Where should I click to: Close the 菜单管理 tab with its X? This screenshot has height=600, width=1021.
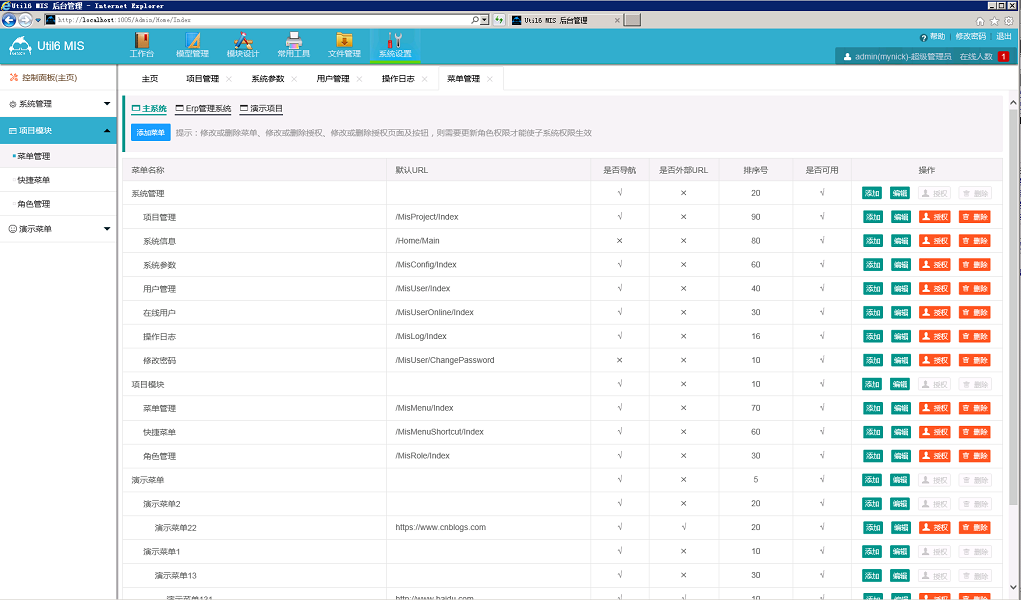pyautogui.click(x=489, y=79)
